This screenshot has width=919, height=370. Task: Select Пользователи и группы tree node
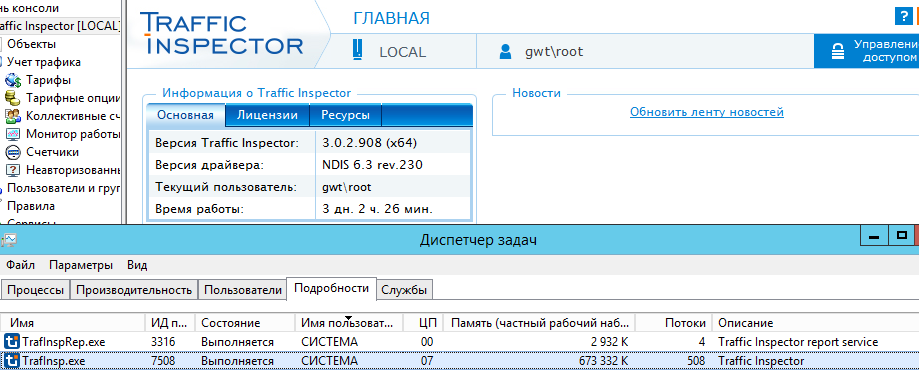pos(63,188)
